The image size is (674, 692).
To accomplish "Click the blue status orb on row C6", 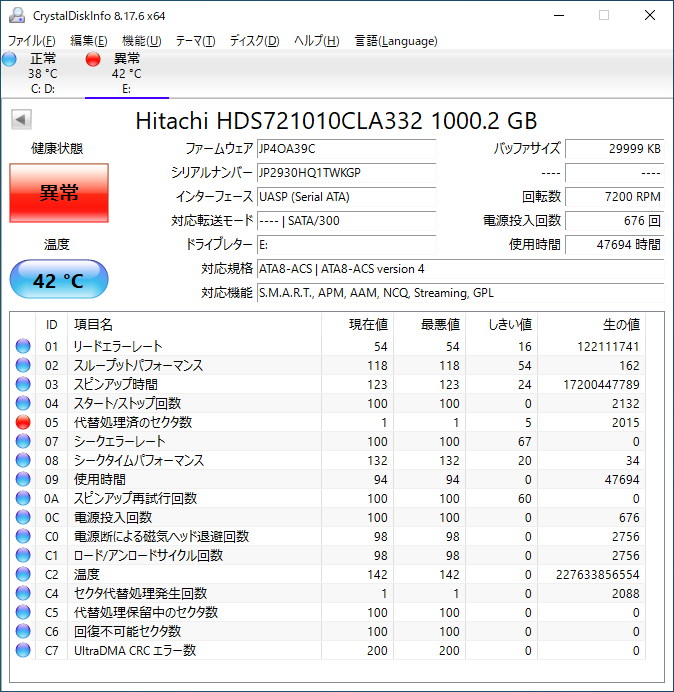I will coord(23,631).
